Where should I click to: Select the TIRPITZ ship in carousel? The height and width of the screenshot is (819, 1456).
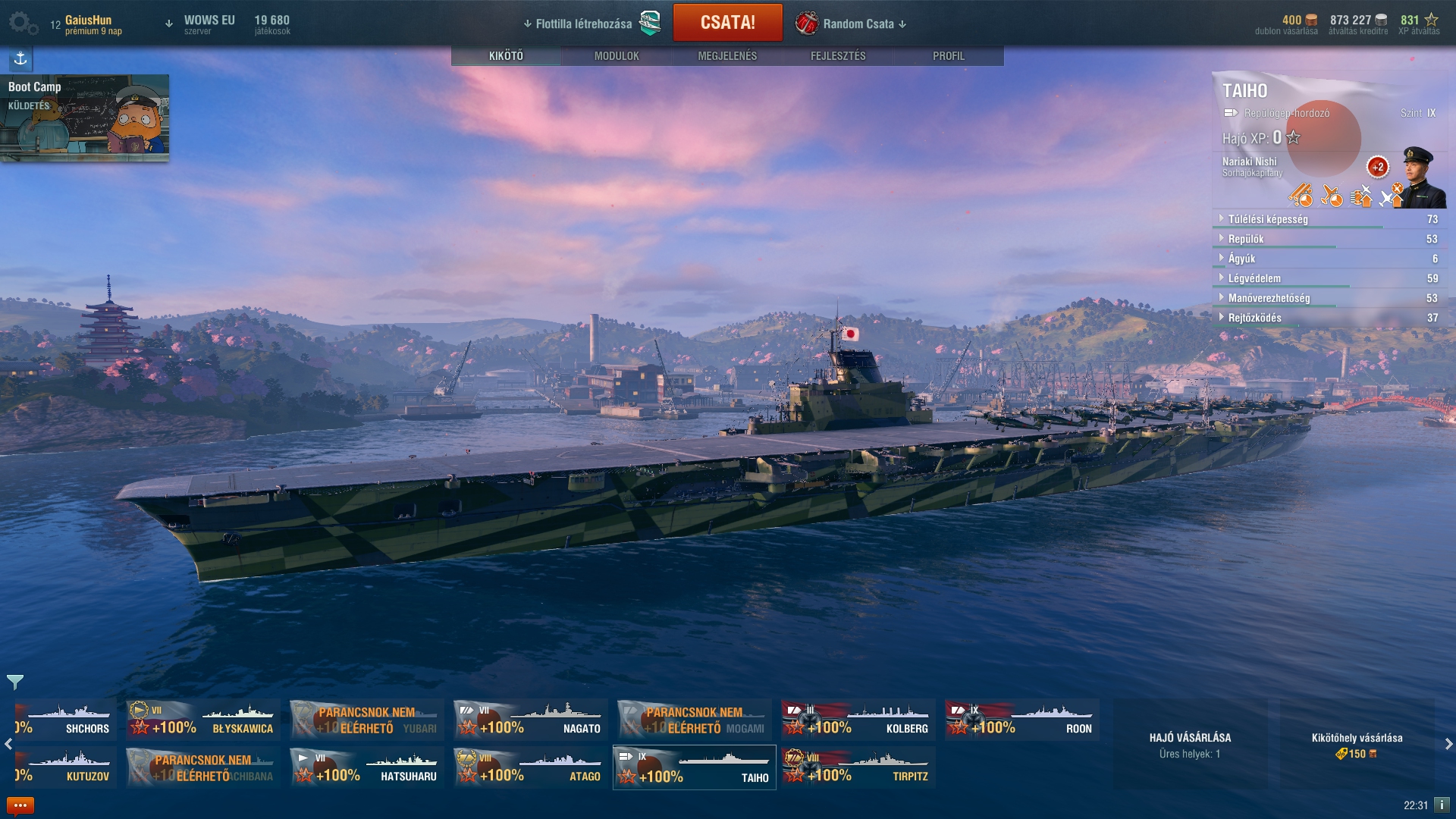tap(858, 767)
